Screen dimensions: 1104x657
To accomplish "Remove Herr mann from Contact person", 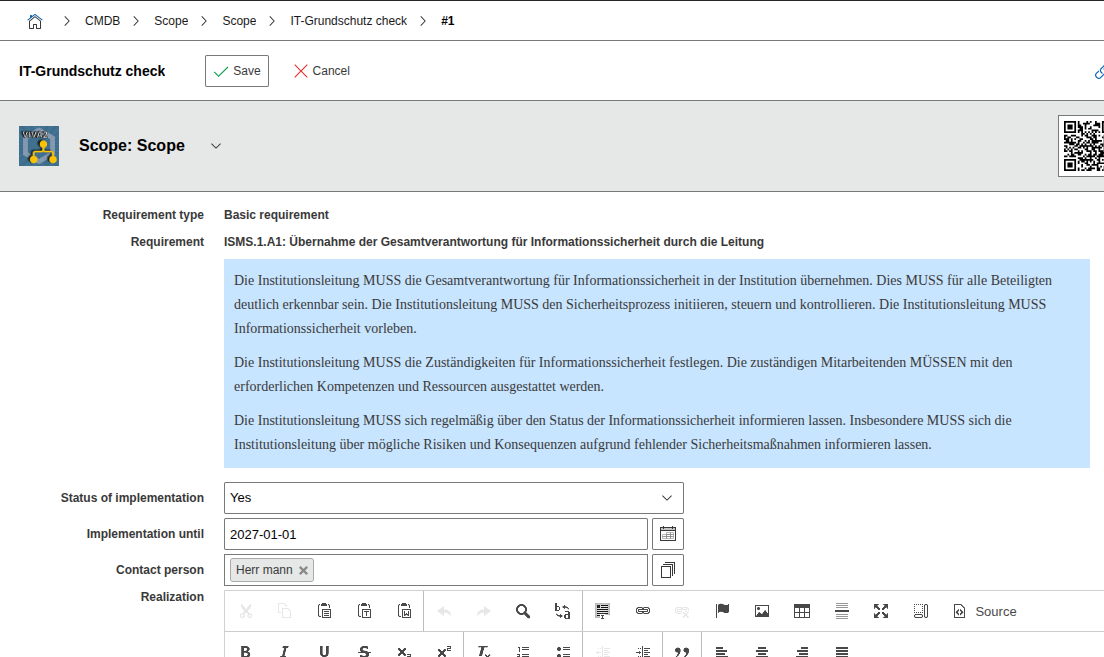I will [302, 569].
